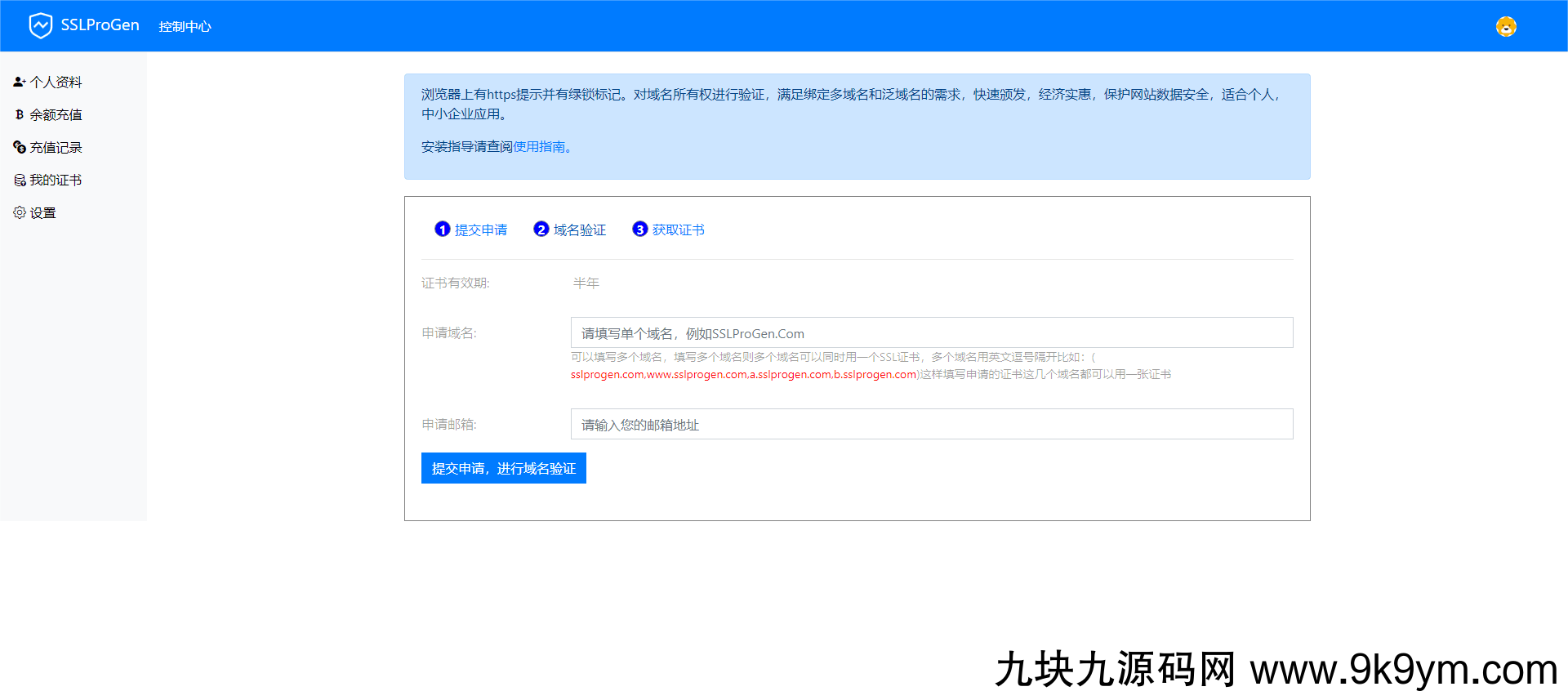Select the 半年 certificate validity value

click(x=586, y=283)
